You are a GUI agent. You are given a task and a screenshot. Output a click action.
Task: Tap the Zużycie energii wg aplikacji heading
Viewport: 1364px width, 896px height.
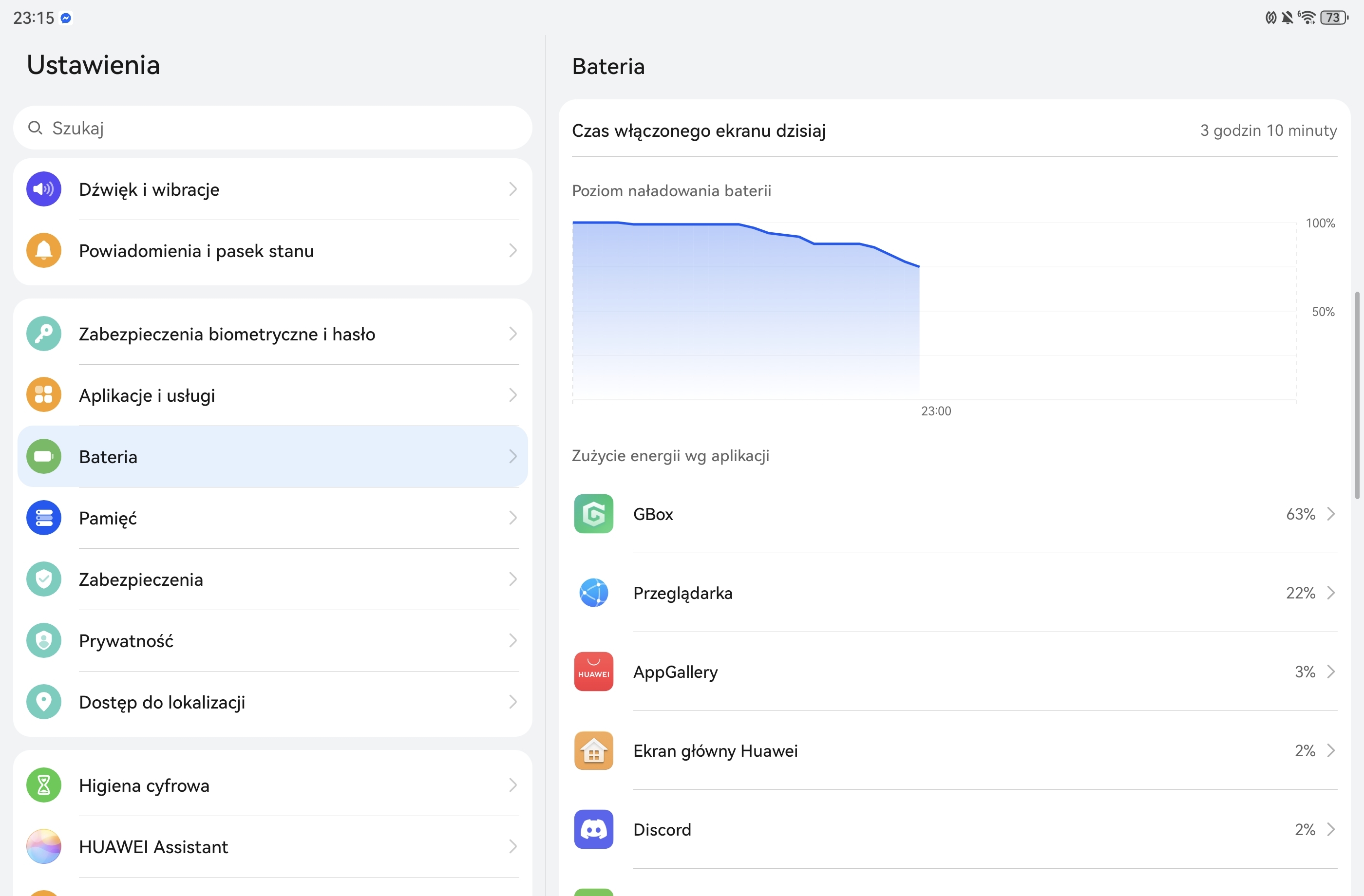pos(670,456)
